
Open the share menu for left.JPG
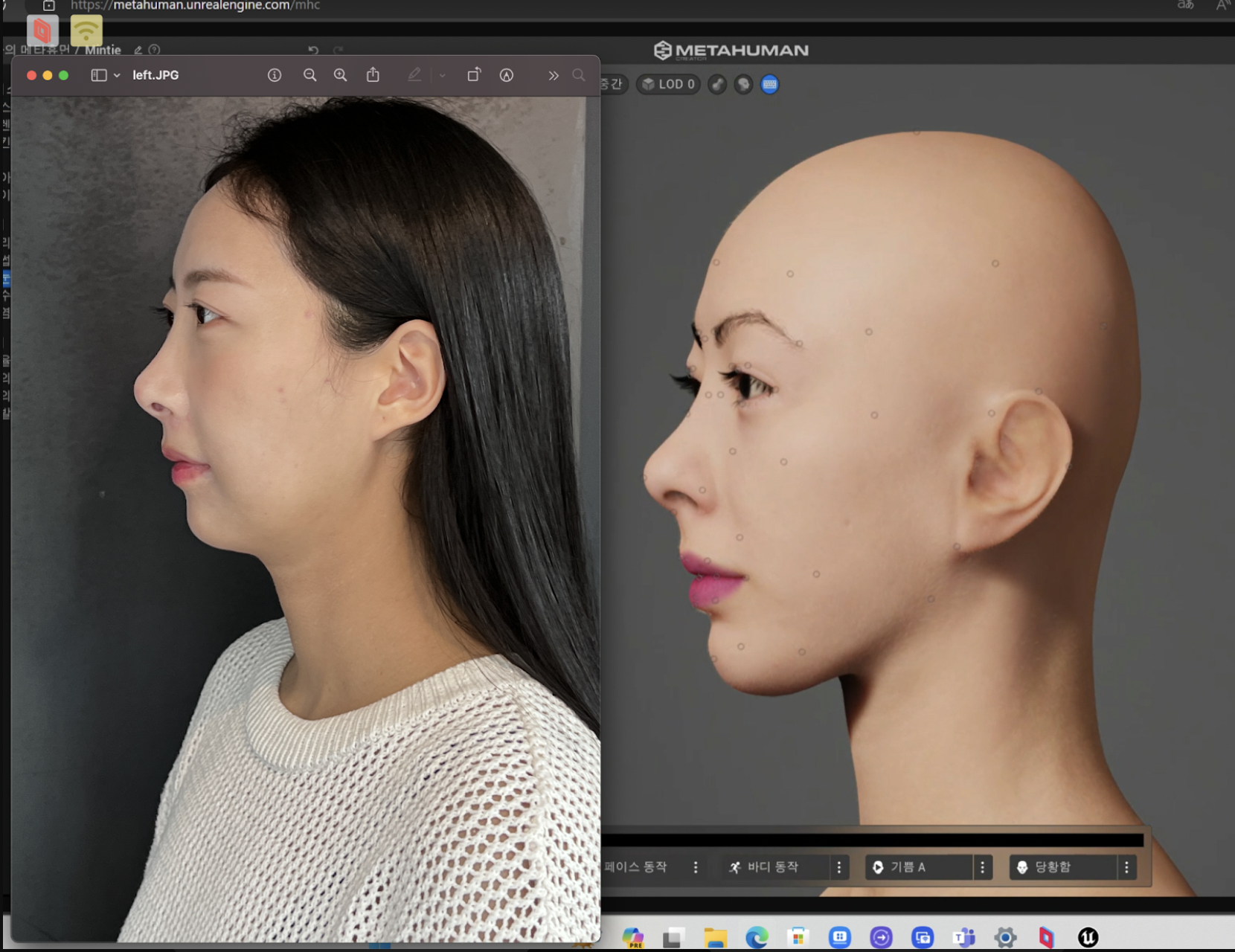pos(373,74)
